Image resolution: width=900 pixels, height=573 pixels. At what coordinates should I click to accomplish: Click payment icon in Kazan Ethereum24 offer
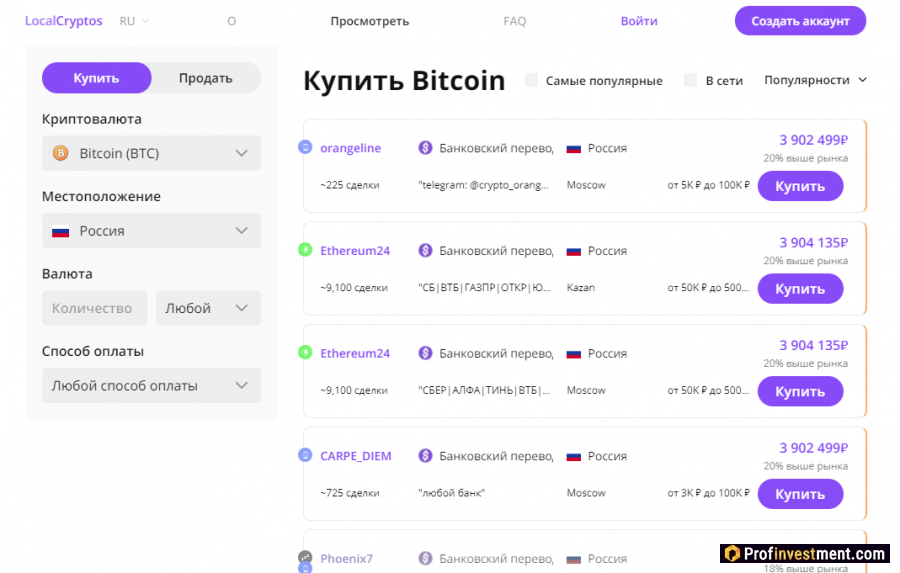point(425,250)
